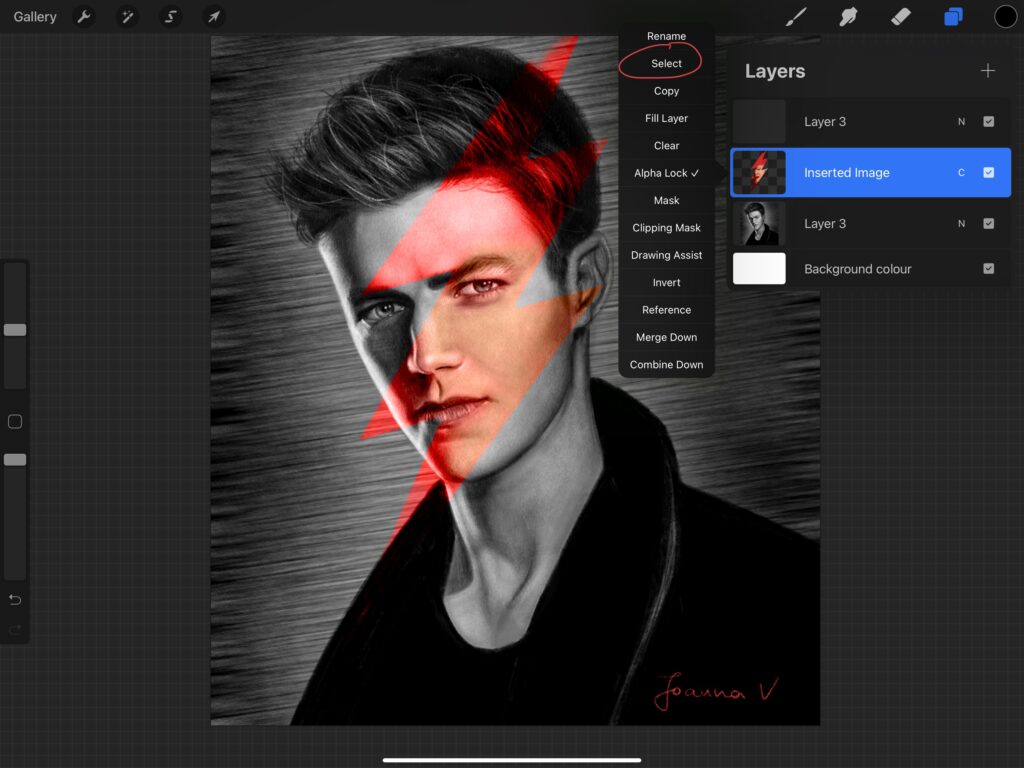Open the Actions wrench menu

(x=84, y=17)
